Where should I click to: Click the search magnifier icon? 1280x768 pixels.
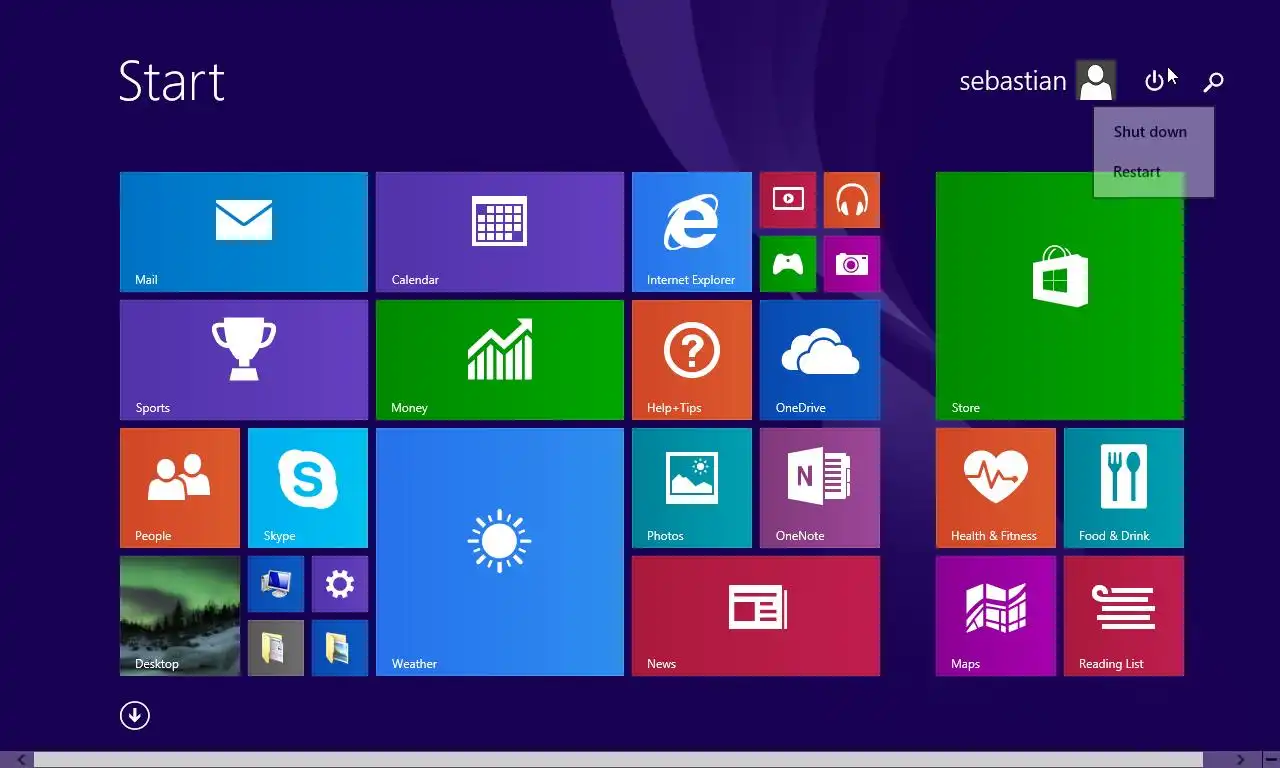coord(1213,81)
